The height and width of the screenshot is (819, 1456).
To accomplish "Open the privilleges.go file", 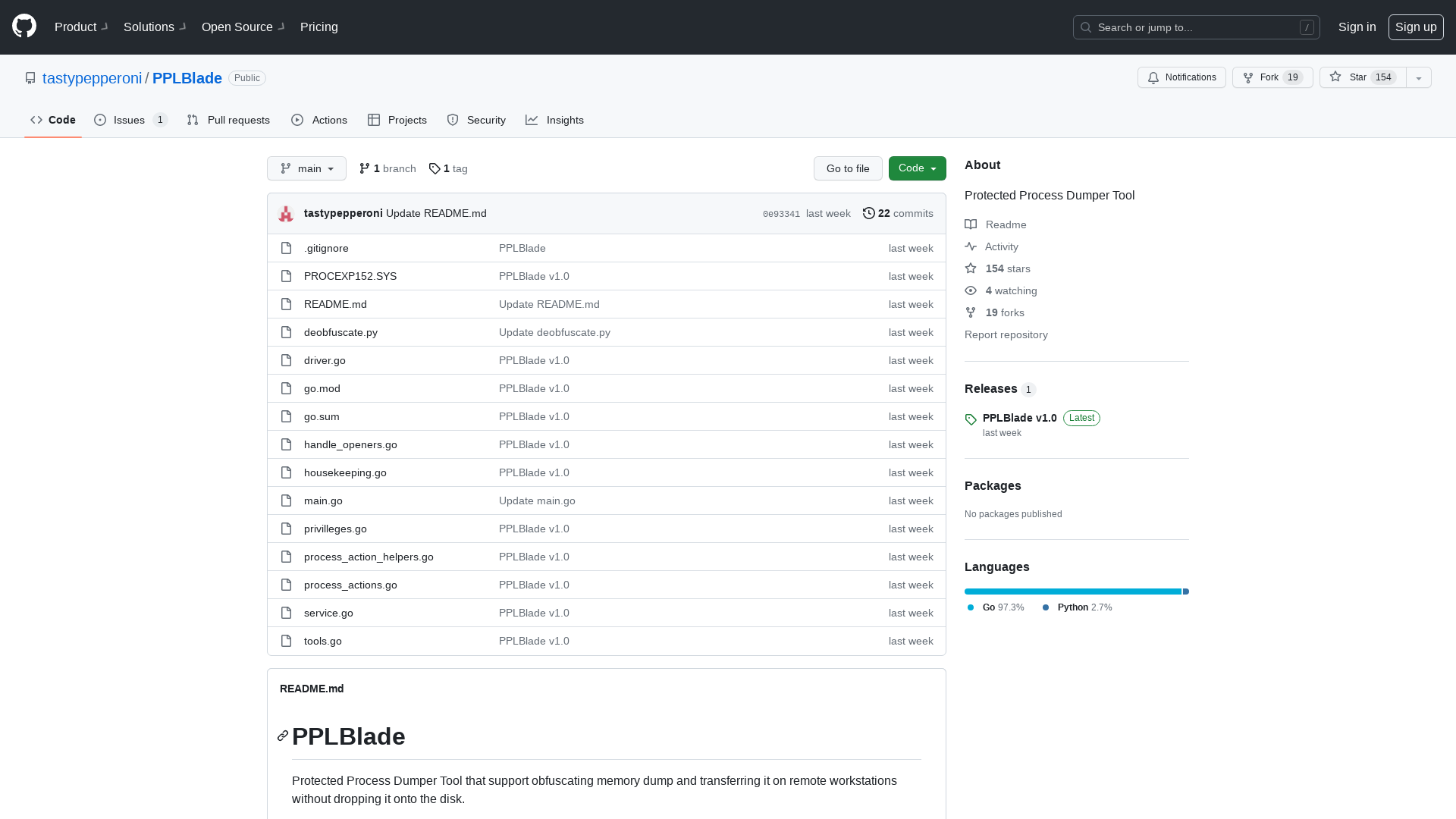I will pos(335,529).
